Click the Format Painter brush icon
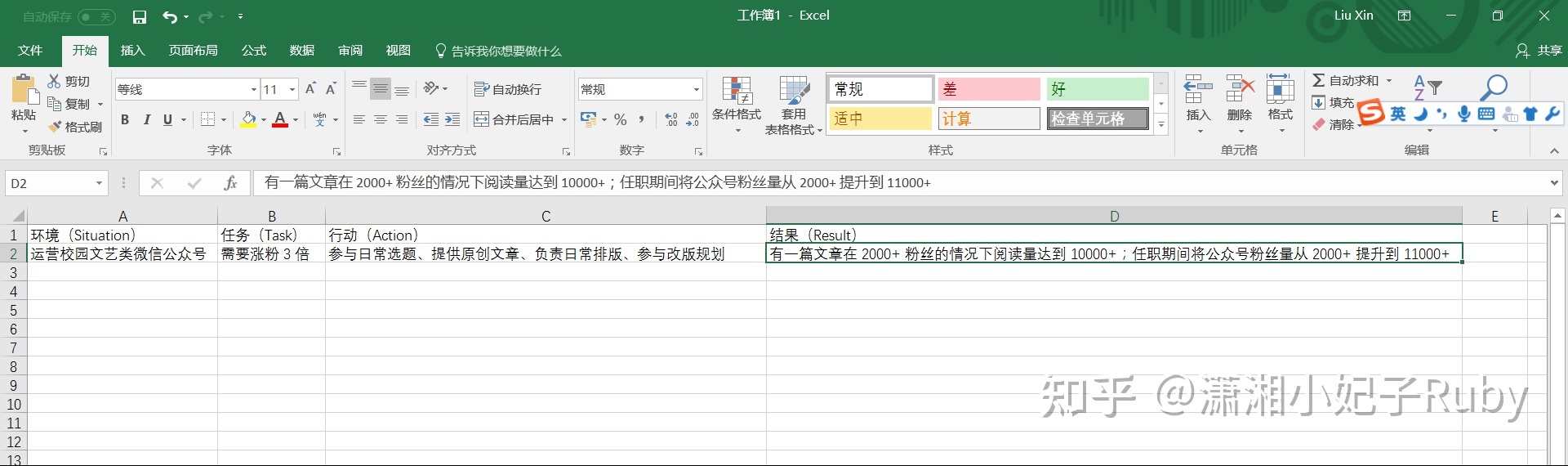The height and width of the screenshot is (466, 1568). coord(55,127)
